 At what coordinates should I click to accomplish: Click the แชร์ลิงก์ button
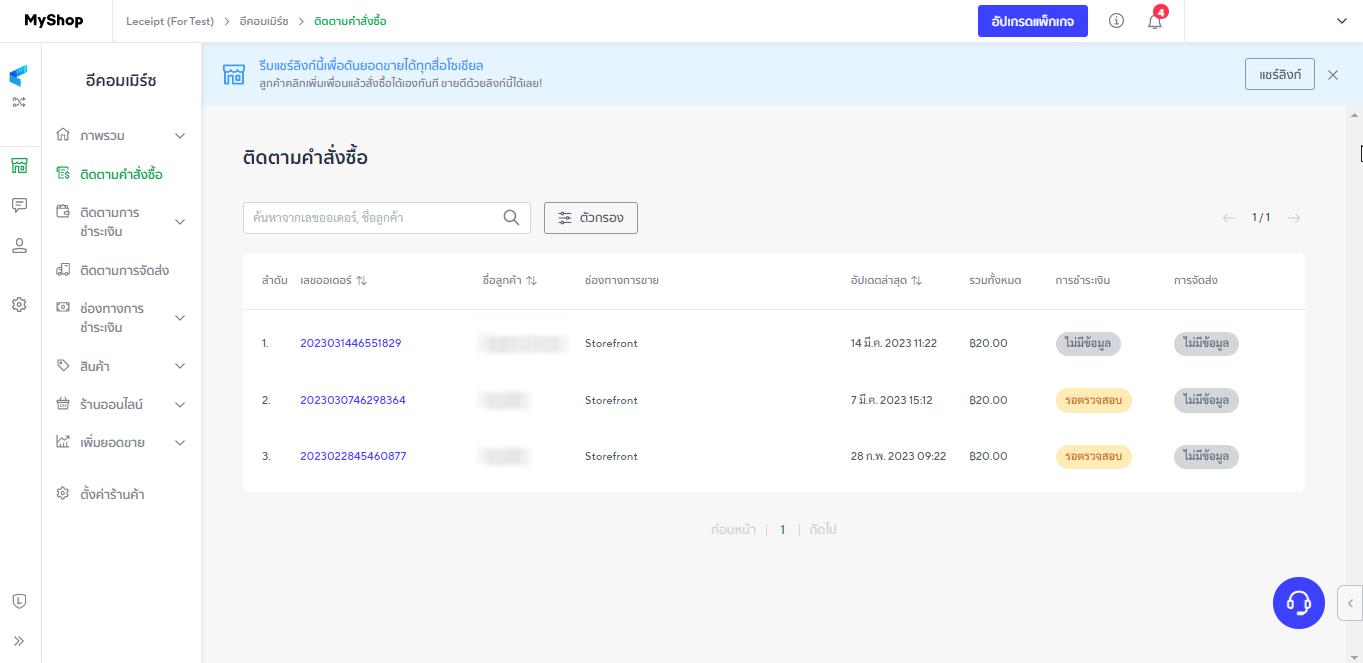pyautogui.click(x=1280, y=75)
